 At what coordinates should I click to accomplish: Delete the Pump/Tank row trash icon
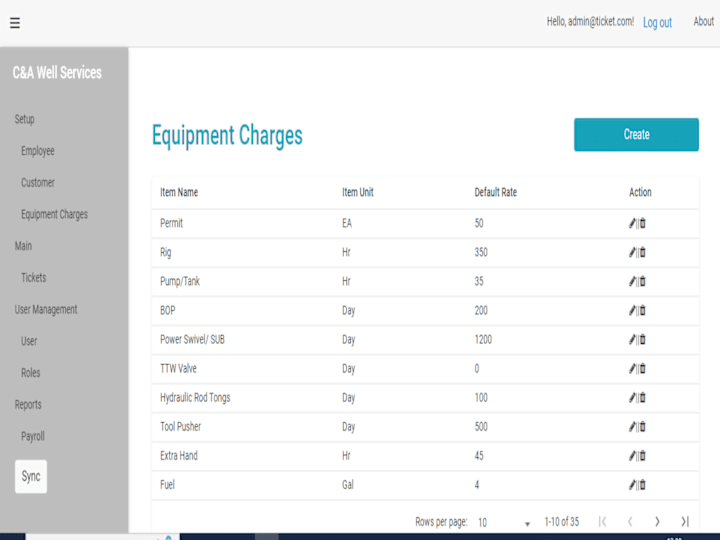click(642, 281)
